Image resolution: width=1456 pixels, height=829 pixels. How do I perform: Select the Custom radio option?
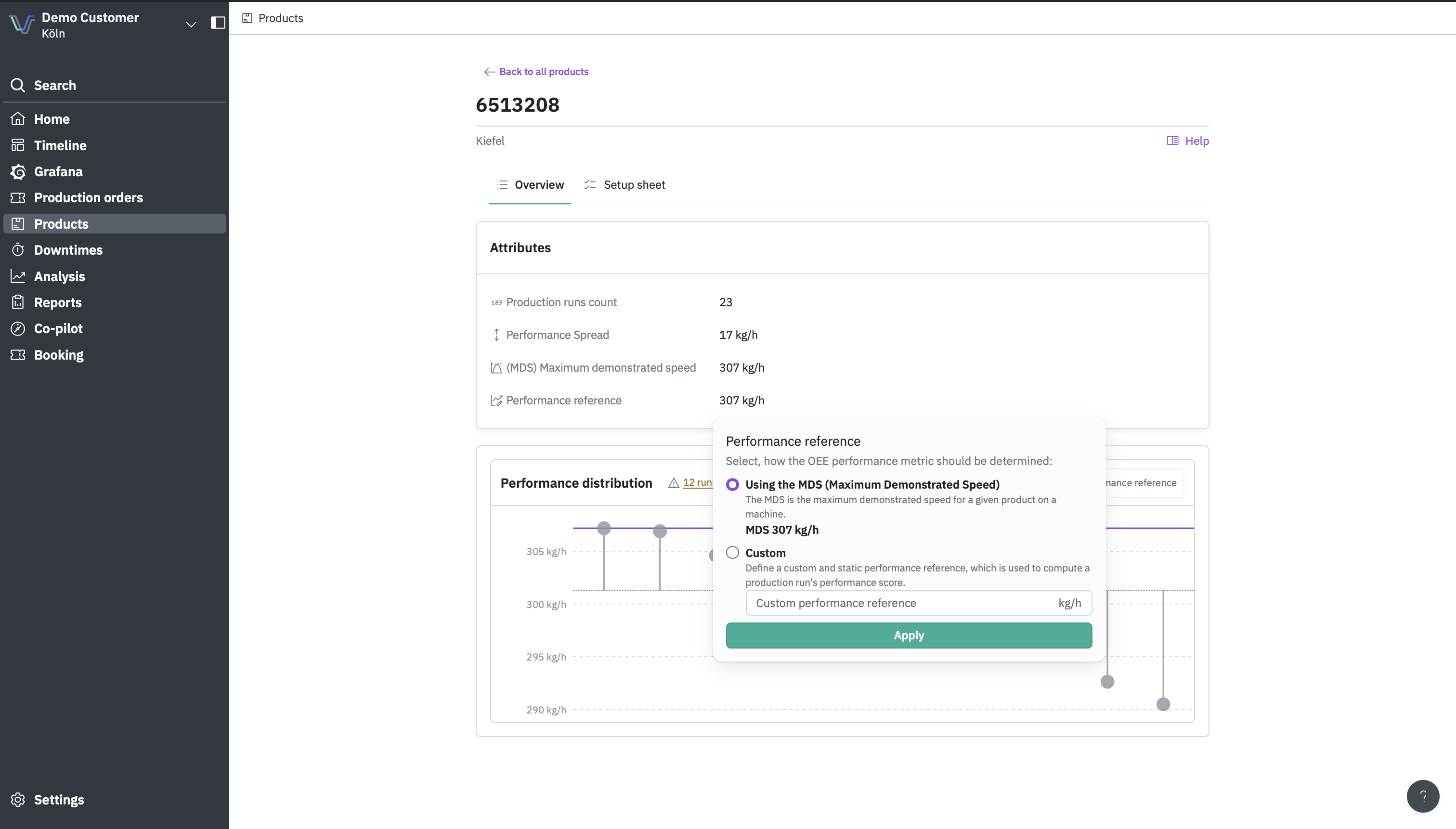[x=732, y=553]
